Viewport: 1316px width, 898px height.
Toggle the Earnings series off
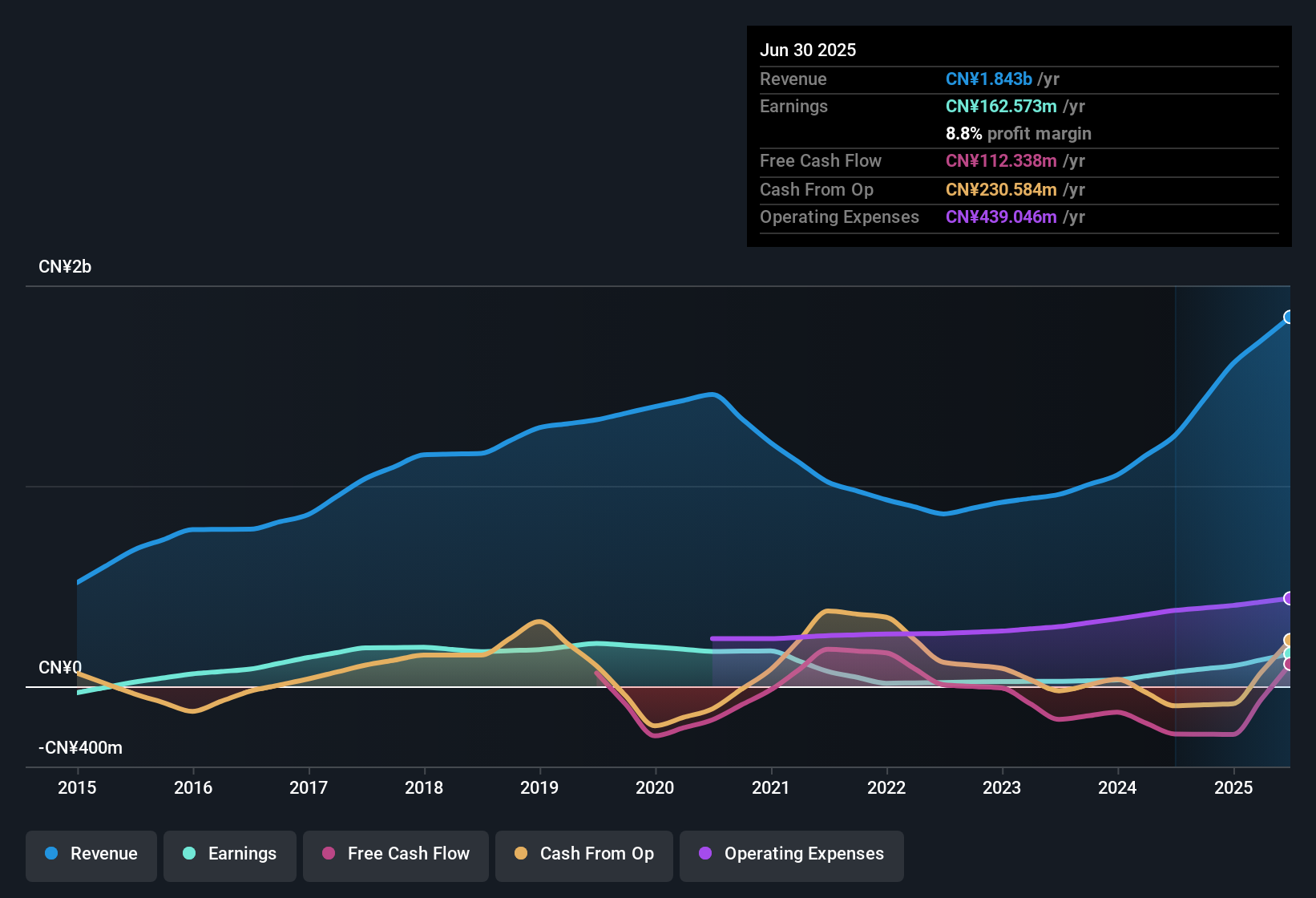tap(229, 854)
